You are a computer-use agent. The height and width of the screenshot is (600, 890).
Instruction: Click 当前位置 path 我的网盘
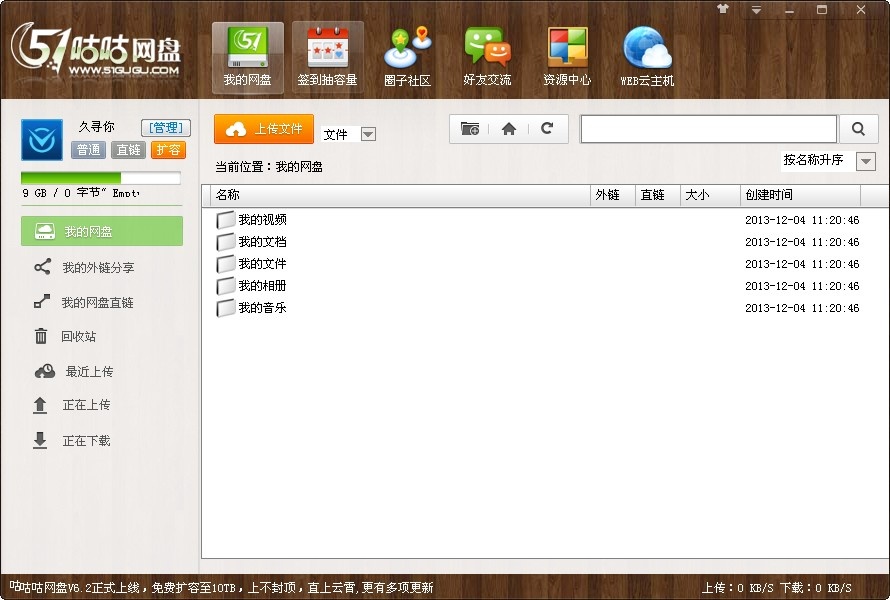(299, 167)
